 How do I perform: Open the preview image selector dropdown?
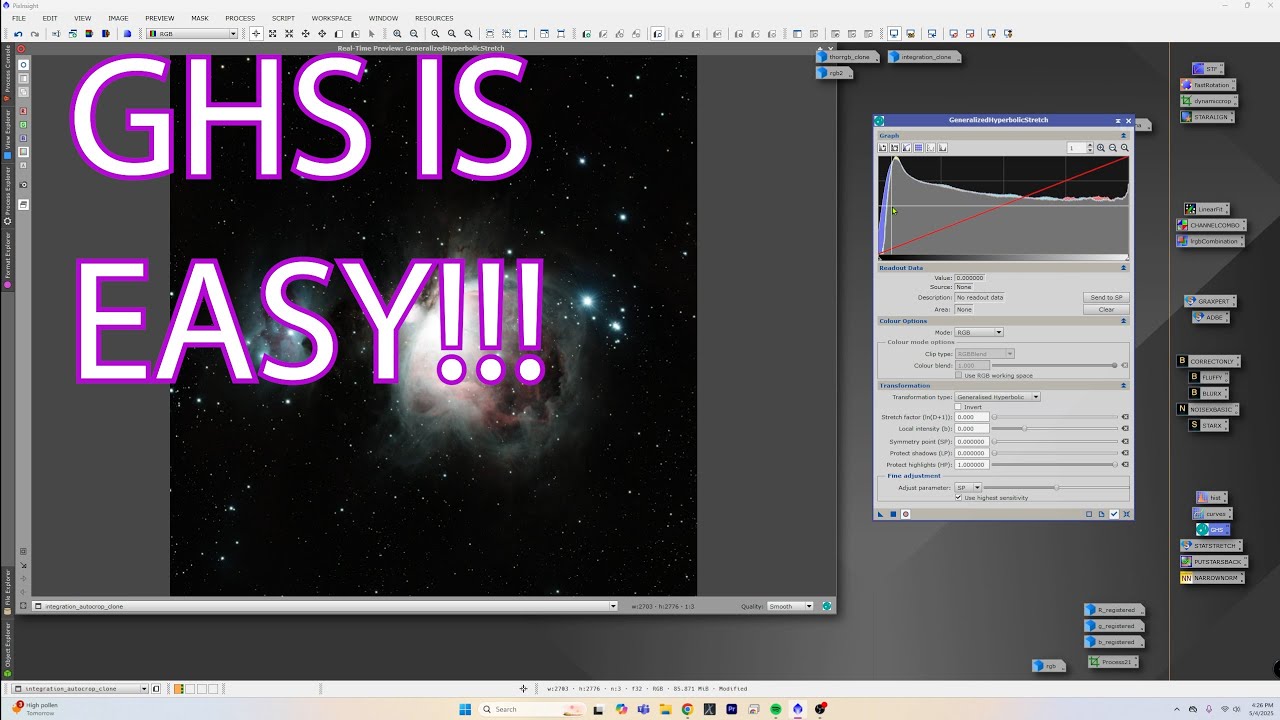[325, 606]
